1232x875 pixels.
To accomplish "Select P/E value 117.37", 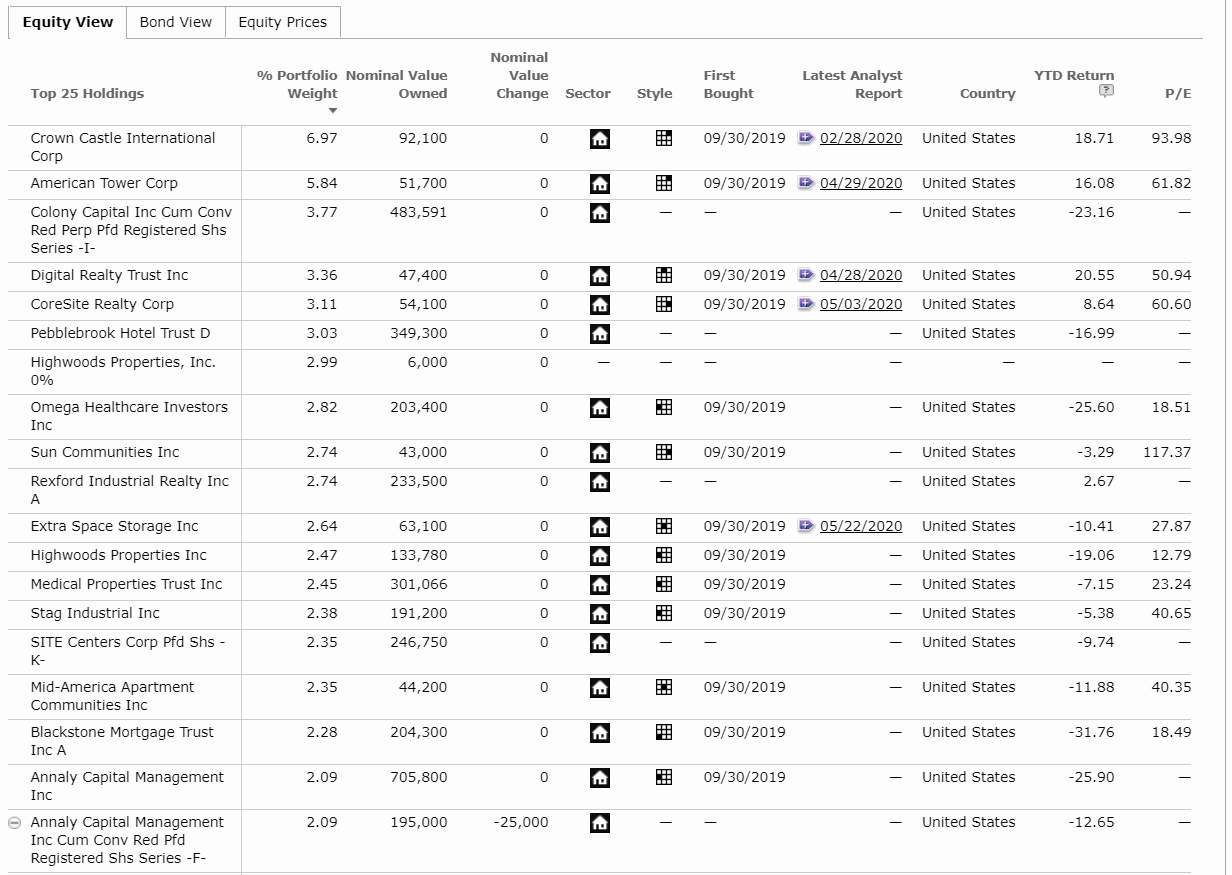I will pos(1167,452).
